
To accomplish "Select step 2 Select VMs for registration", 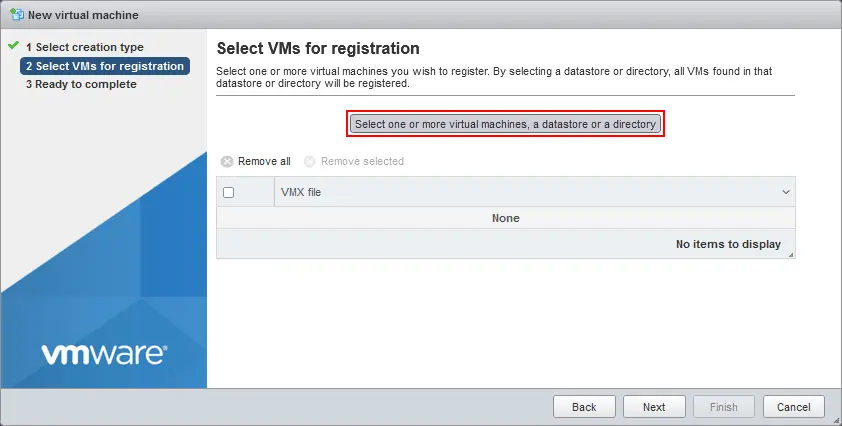I will [x=105, y=66].
